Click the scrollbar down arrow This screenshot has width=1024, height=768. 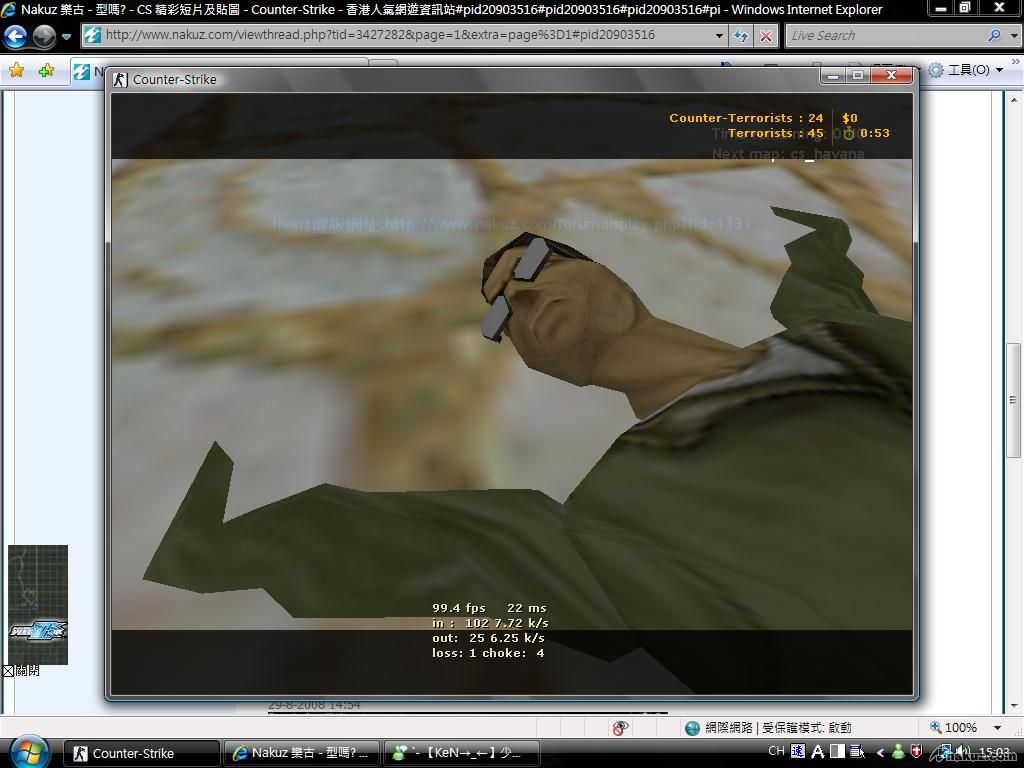click(1014, 705)
